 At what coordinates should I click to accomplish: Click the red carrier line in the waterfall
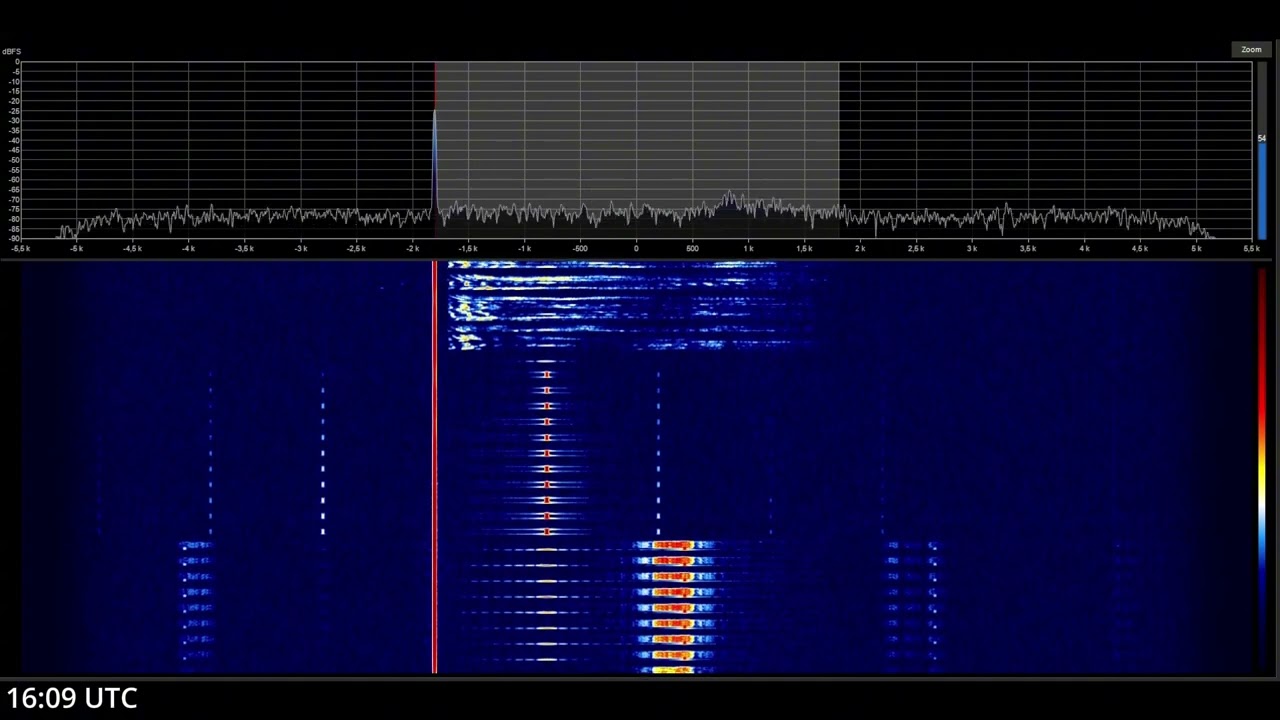click(x=434, y=467)
